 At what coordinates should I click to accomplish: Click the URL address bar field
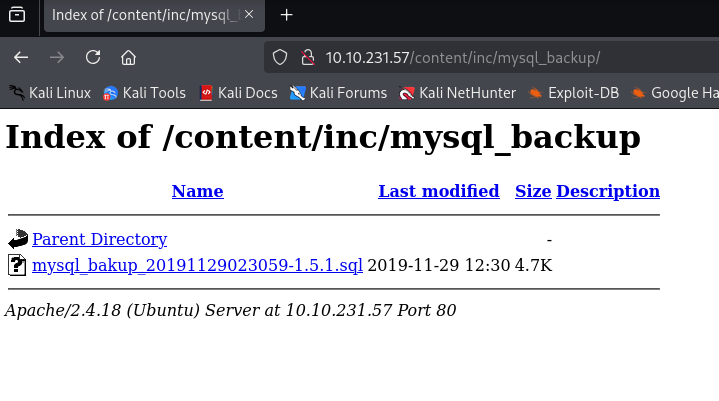[x=500, y=57]
